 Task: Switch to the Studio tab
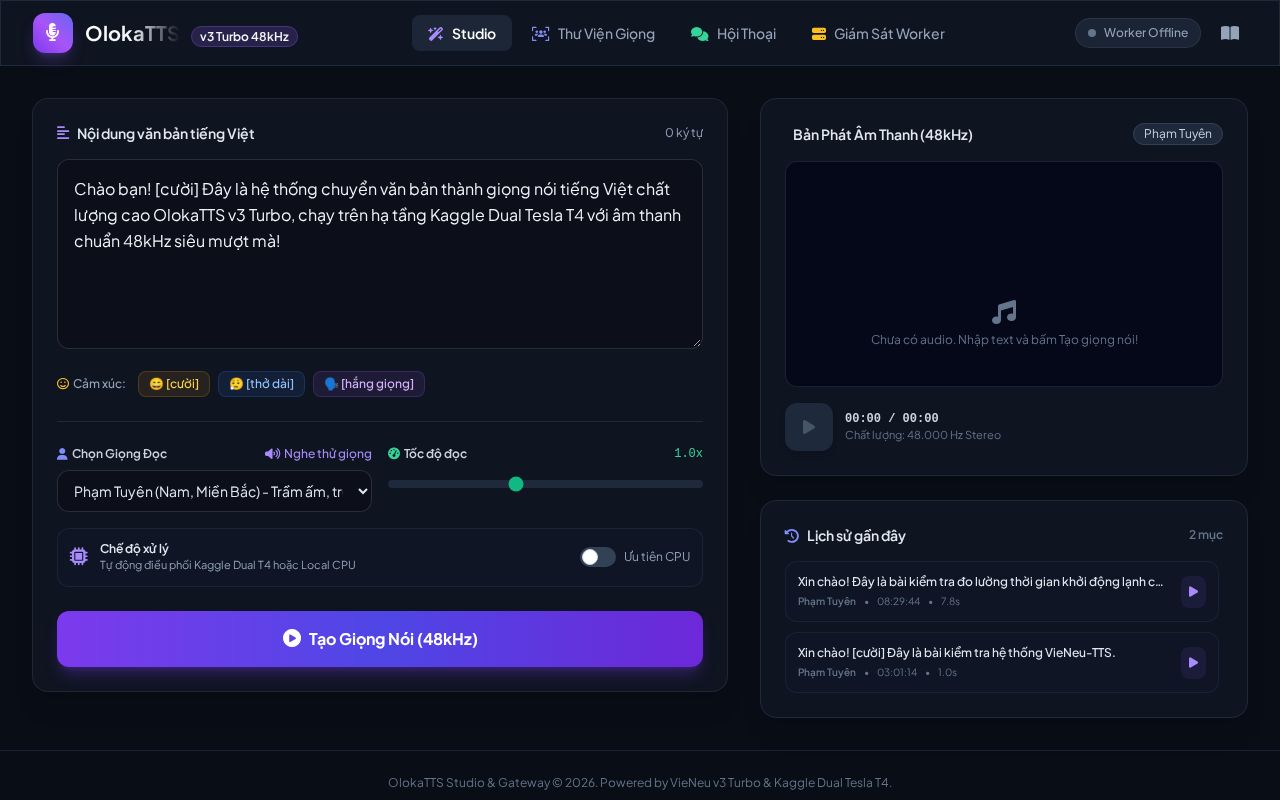coord(462,33)
